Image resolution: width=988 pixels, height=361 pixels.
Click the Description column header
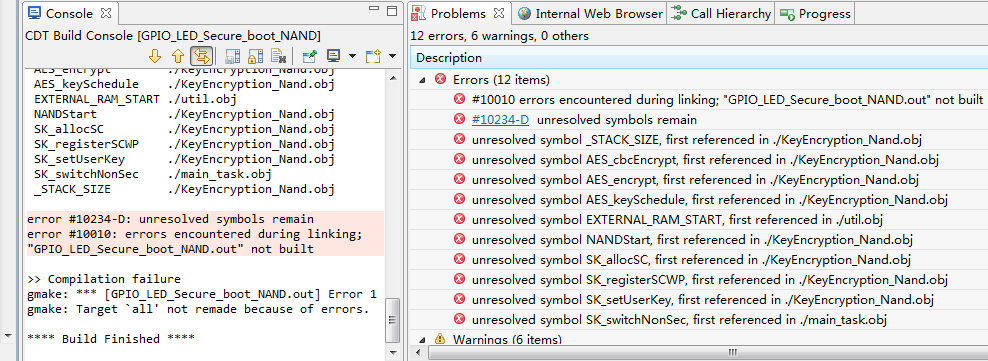699,58
